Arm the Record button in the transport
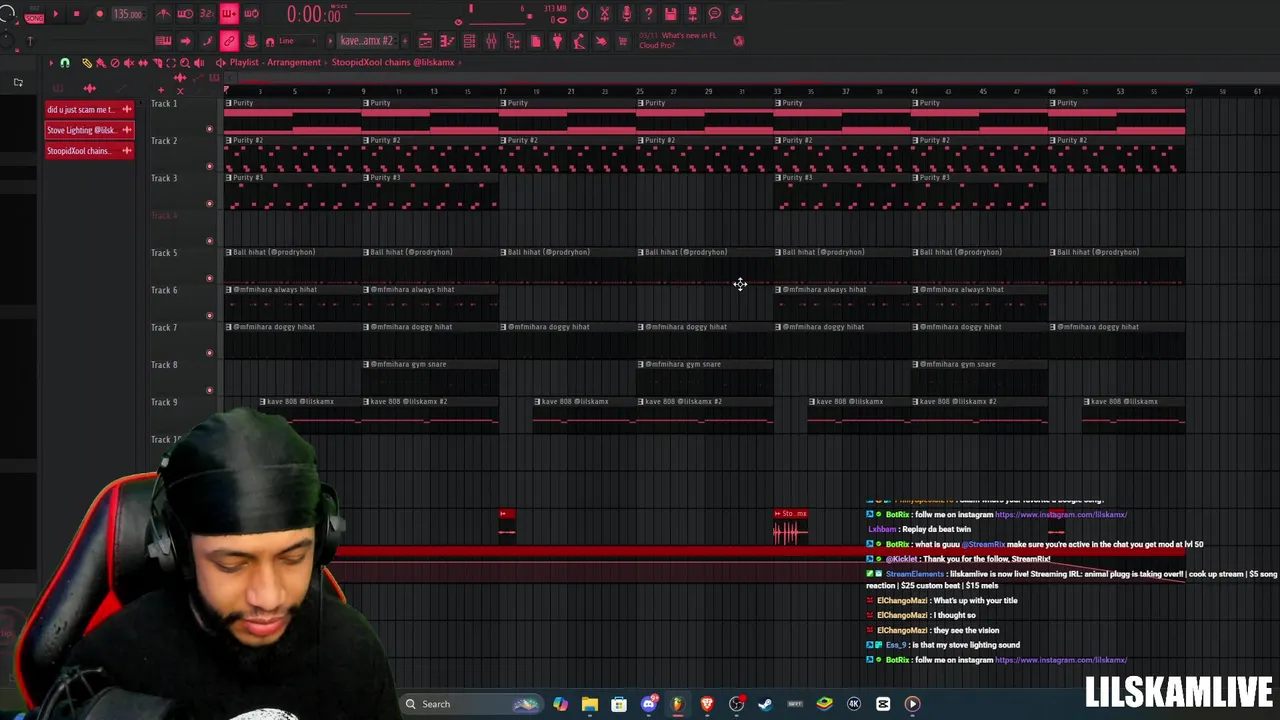 (100, 14)
